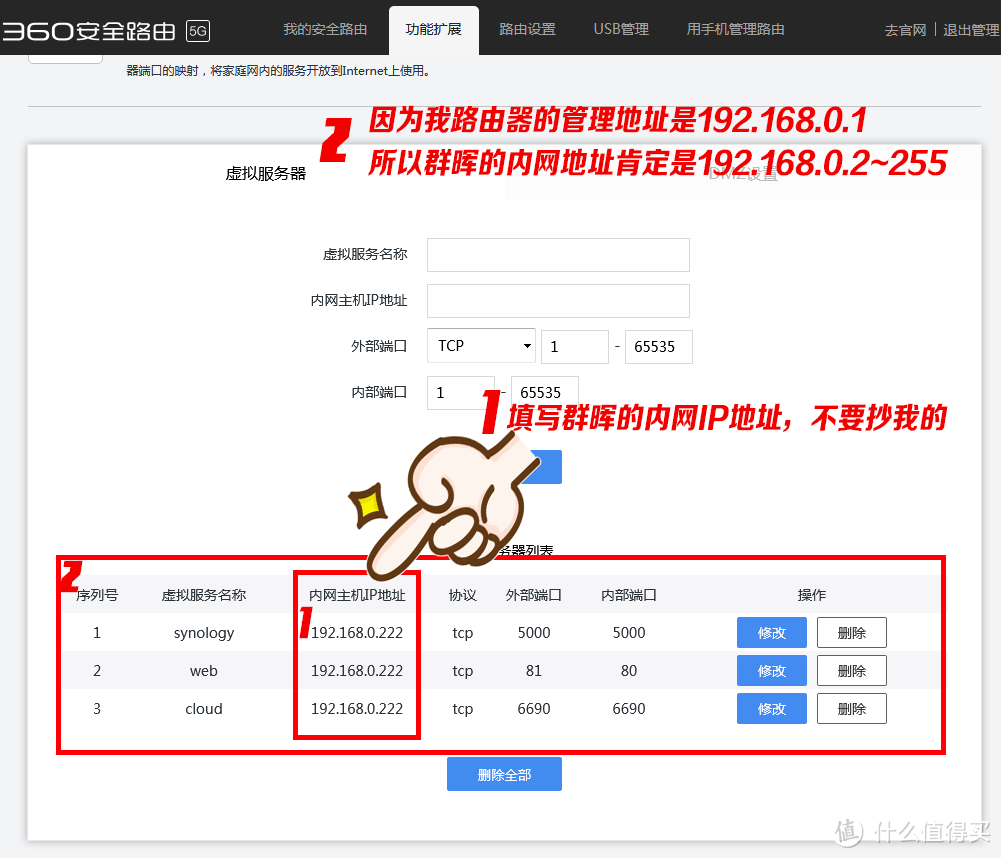Click external port 6690 in cloud row
Image resolution: width=1001 pixels, height=858 pixels.
pos(534,709)
